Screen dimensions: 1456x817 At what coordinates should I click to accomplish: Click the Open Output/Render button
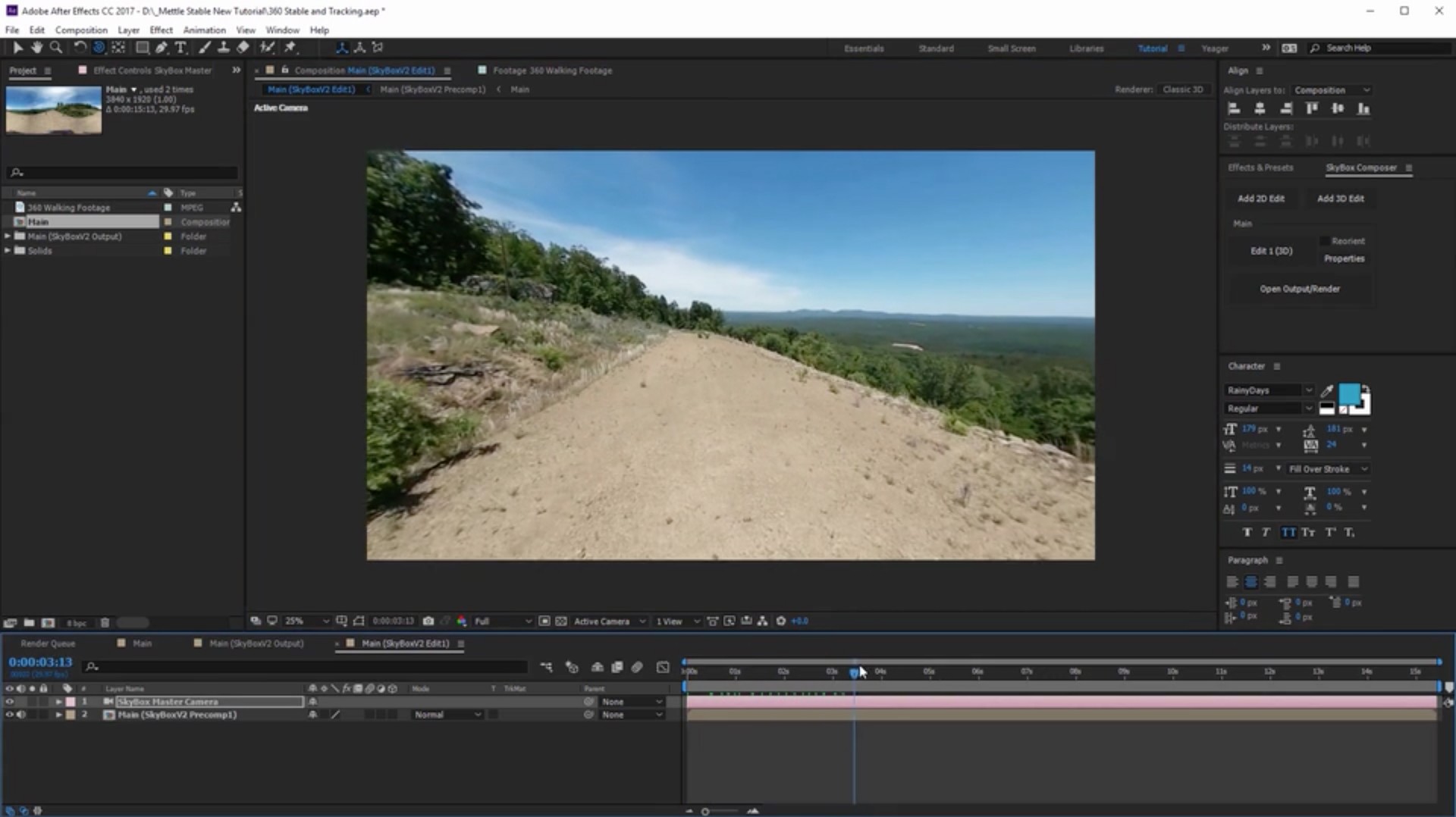pos(1300,288)
